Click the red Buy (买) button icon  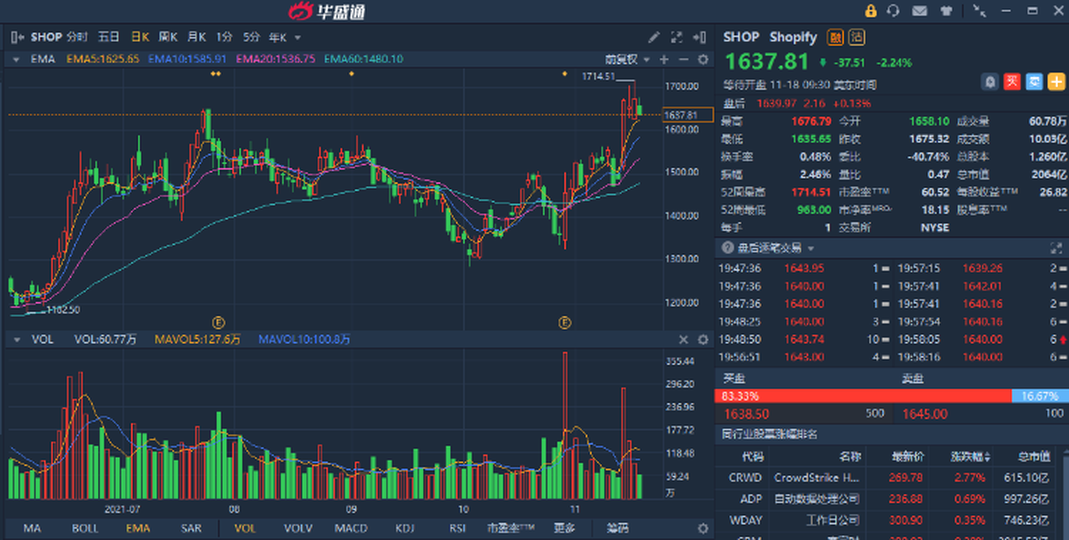(x=1012, y=82)
